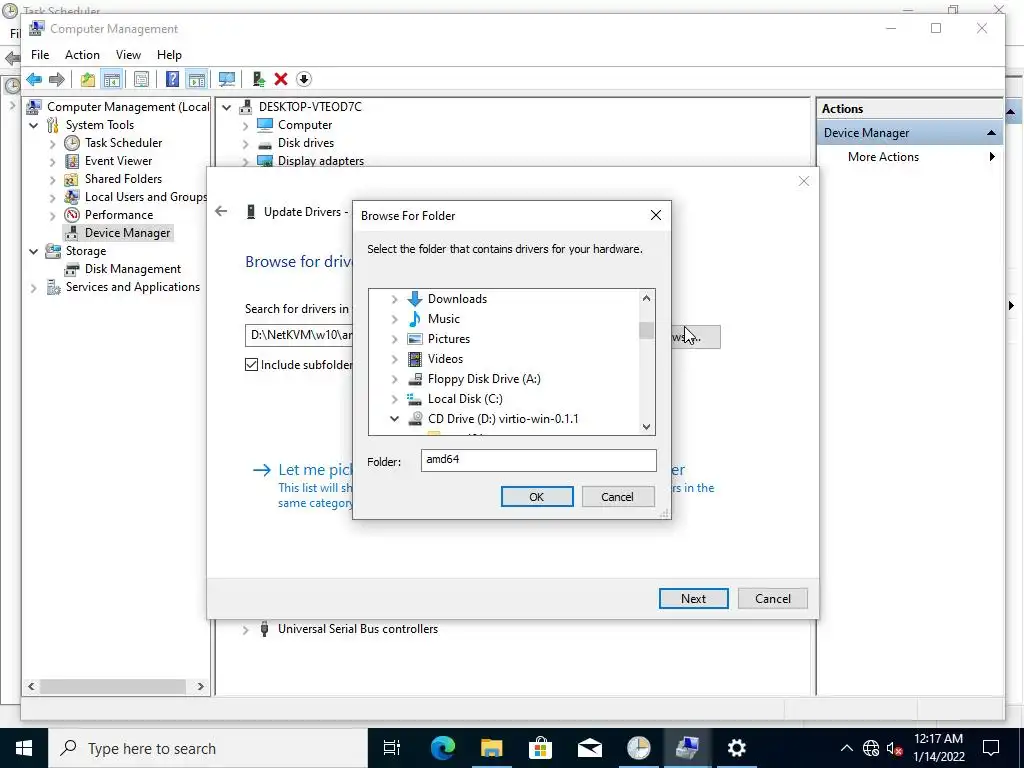This screenshot has height=768, width=1024.
Task: Click the Folder name input field
Action: coord(538,460)
